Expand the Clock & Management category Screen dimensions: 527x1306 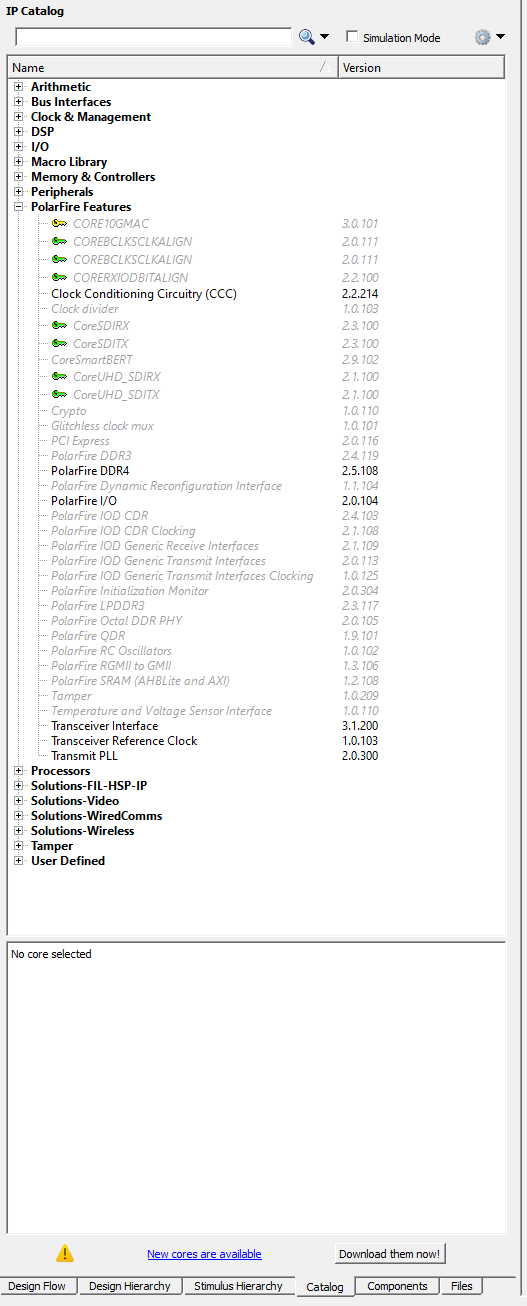[x=18, y=117]
